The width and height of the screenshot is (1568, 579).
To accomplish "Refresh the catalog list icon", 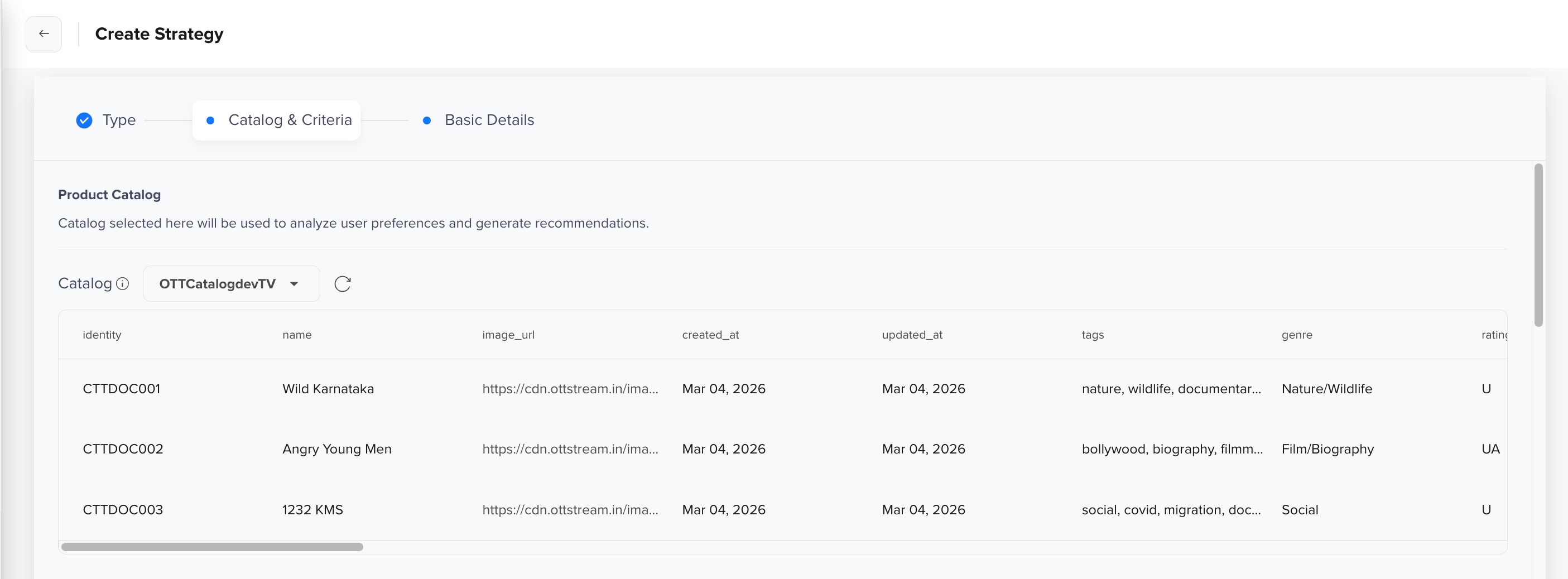I will point(343,284).
